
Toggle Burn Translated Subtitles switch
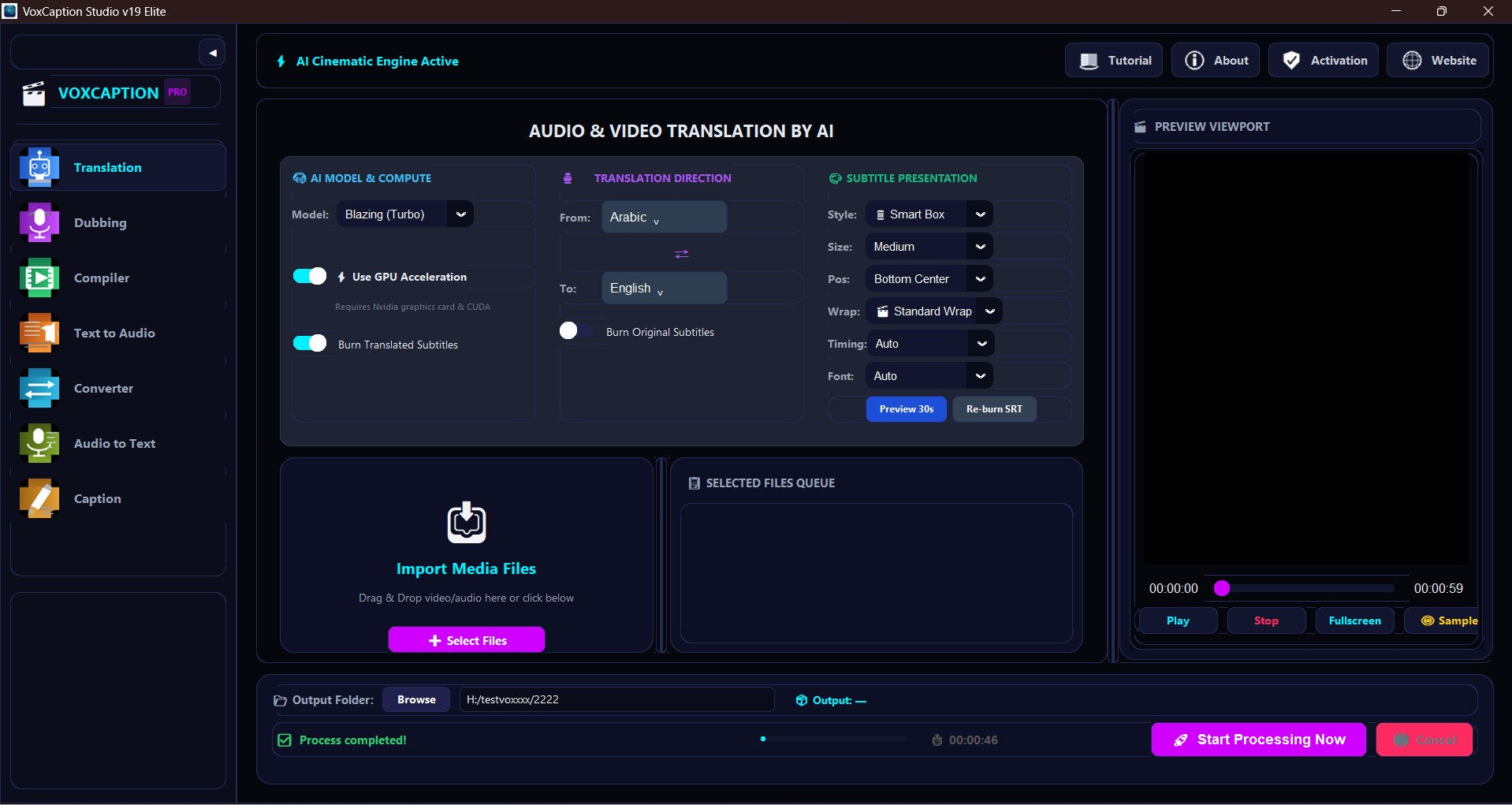[310, 343]
